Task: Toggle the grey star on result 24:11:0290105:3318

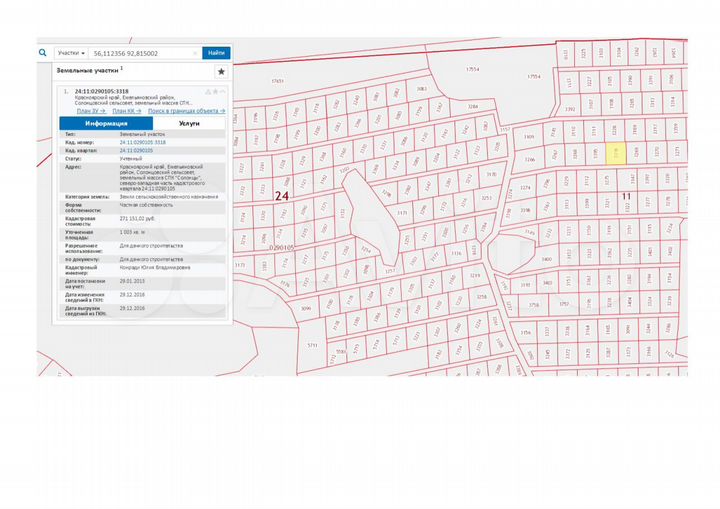Action: tap(214, 91)
